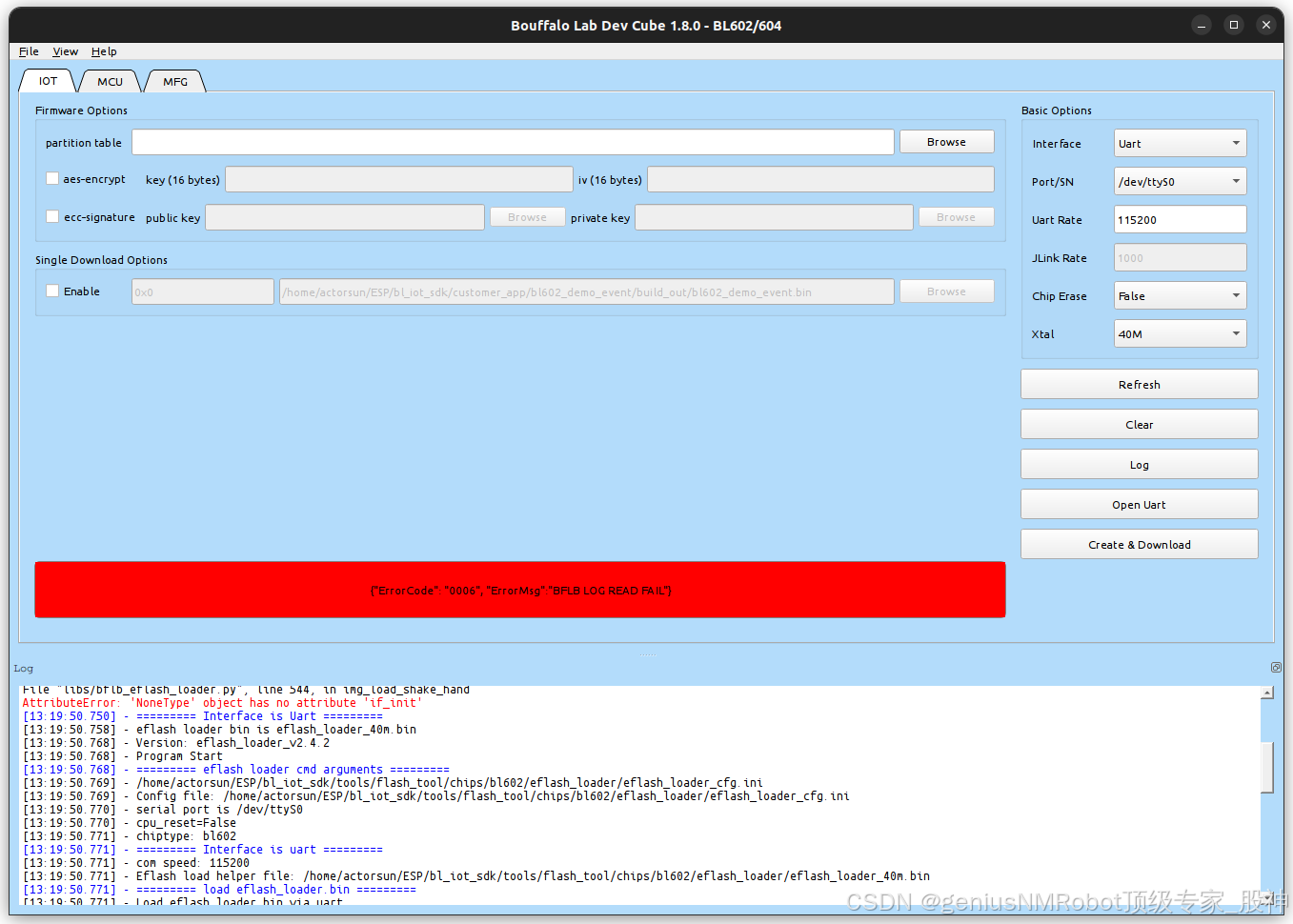Click the 'com speed: 115200' log line

(x=135, y=863)
